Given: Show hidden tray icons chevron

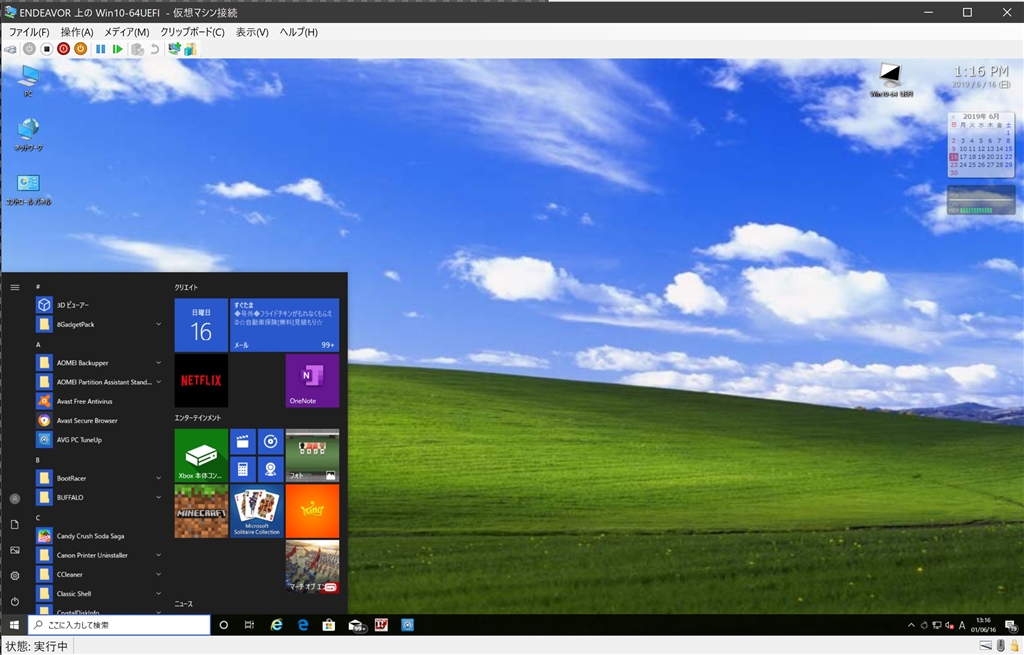Looking at the screenshot, I should [x=911, y=626].
